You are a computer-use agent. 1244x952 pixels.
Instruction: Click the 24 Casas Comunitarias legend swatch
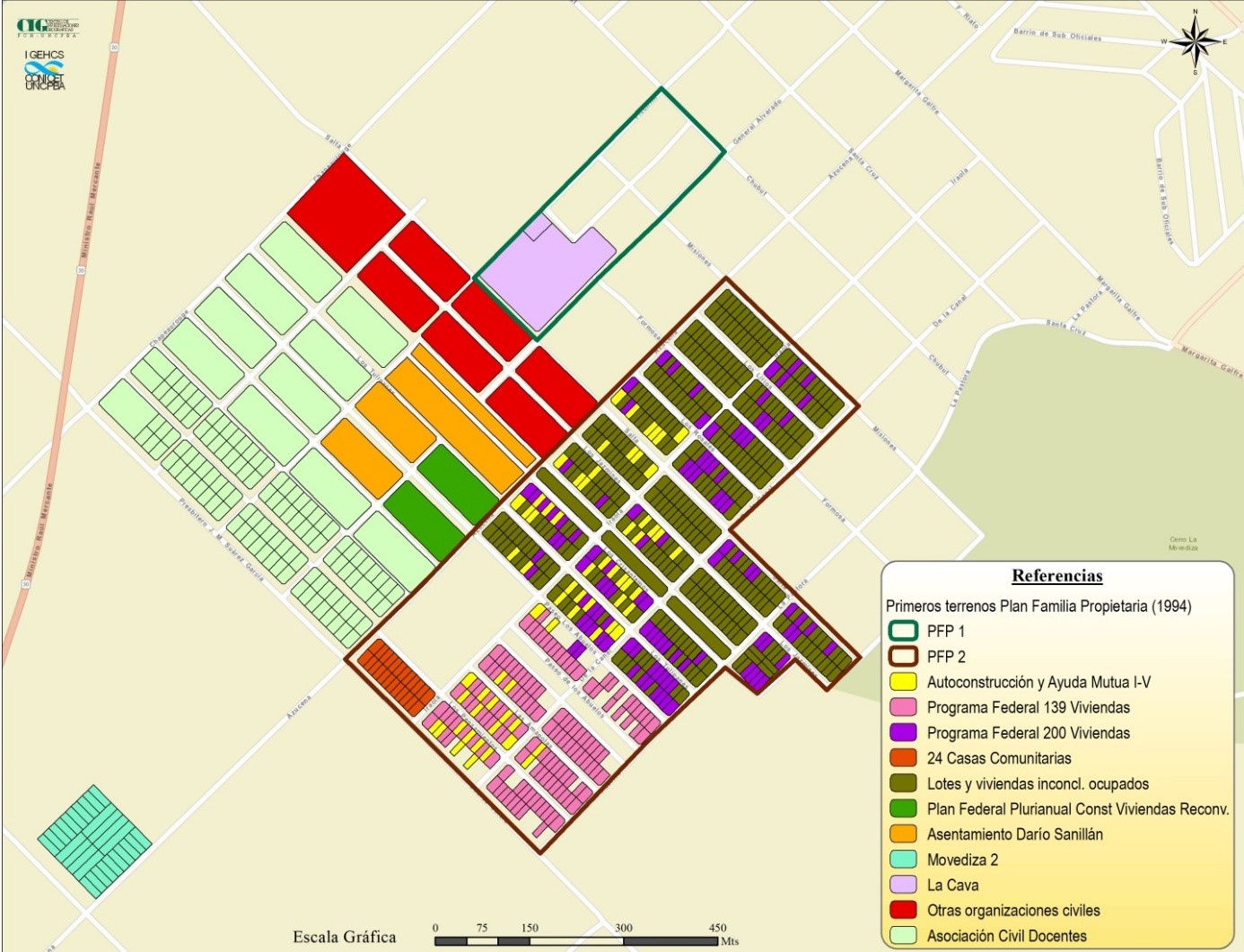click(903, 758)
